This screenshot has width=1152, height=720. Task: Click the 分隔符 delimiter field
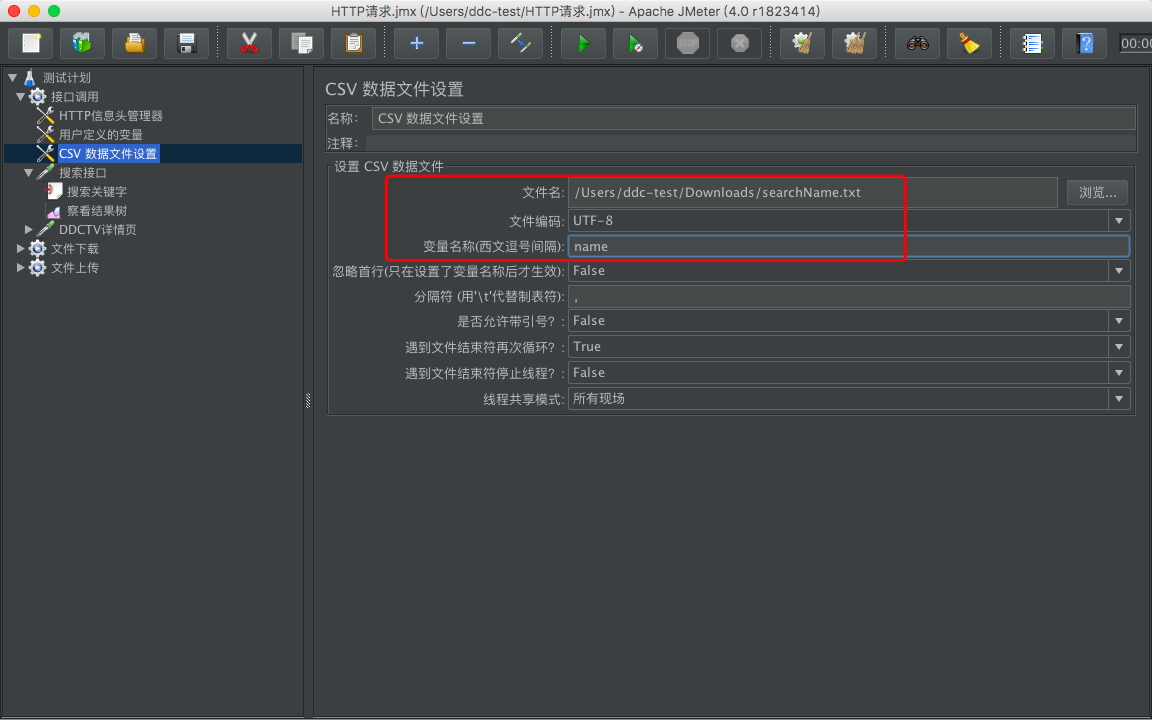click(x=849, y=296)
